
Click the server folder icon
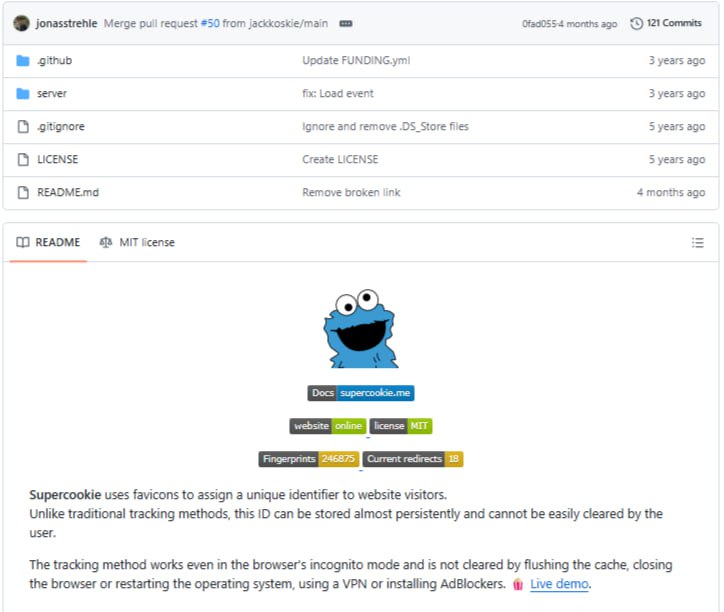23,93
